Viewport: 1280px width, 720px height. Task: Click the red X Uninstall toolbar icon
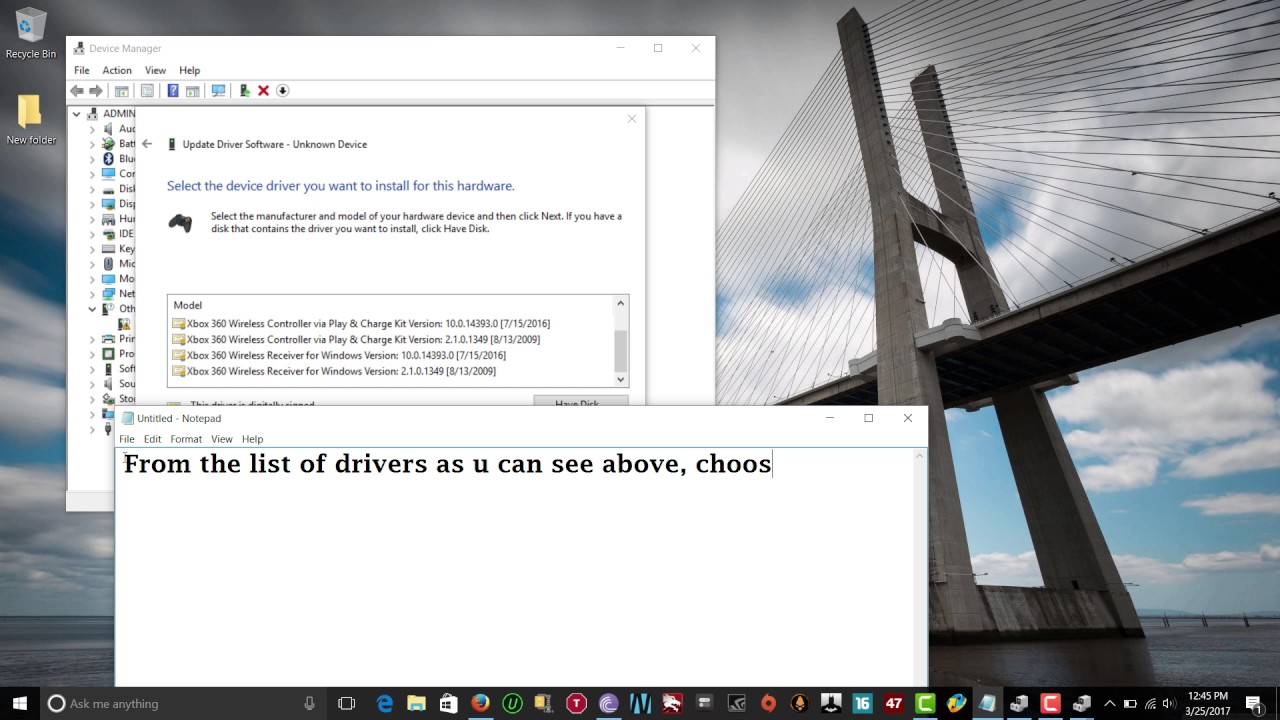263,91
